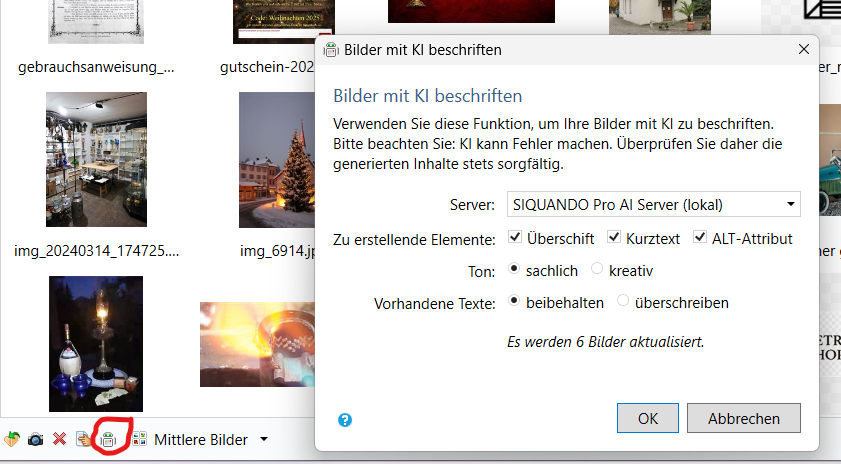Open the Server dropdown
The width and height of the screenshot is (841, 464).
(653, 204)
